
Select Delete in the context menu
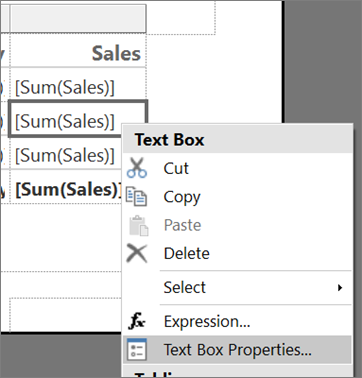(238, 253)
